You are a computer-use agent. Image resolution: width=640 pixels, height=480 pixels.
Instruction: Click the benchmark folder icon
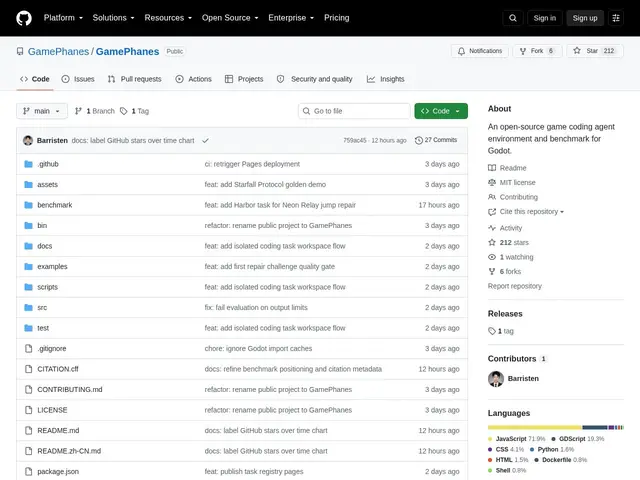coord(28,205)
